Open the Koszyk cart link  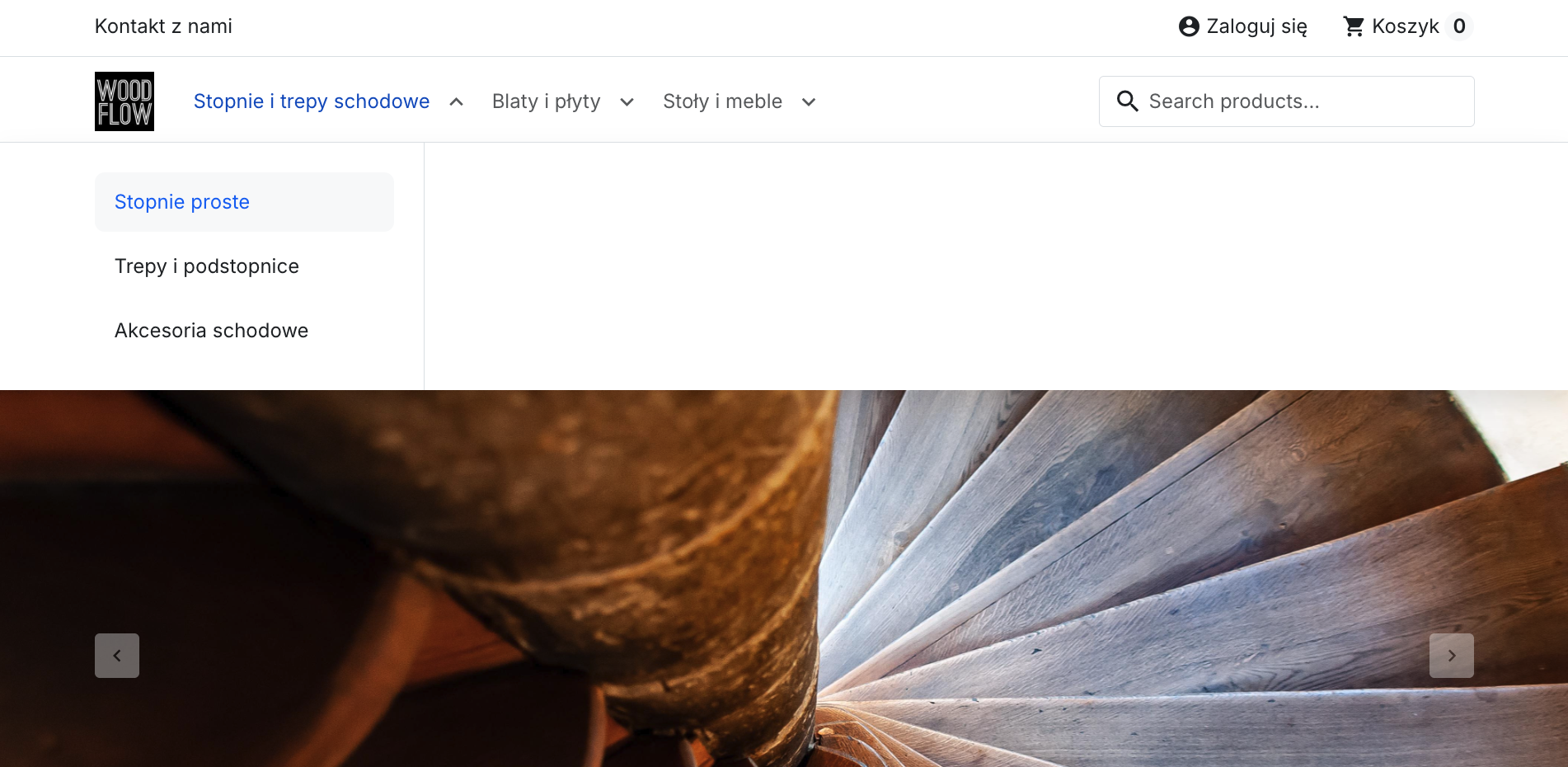1405,26
